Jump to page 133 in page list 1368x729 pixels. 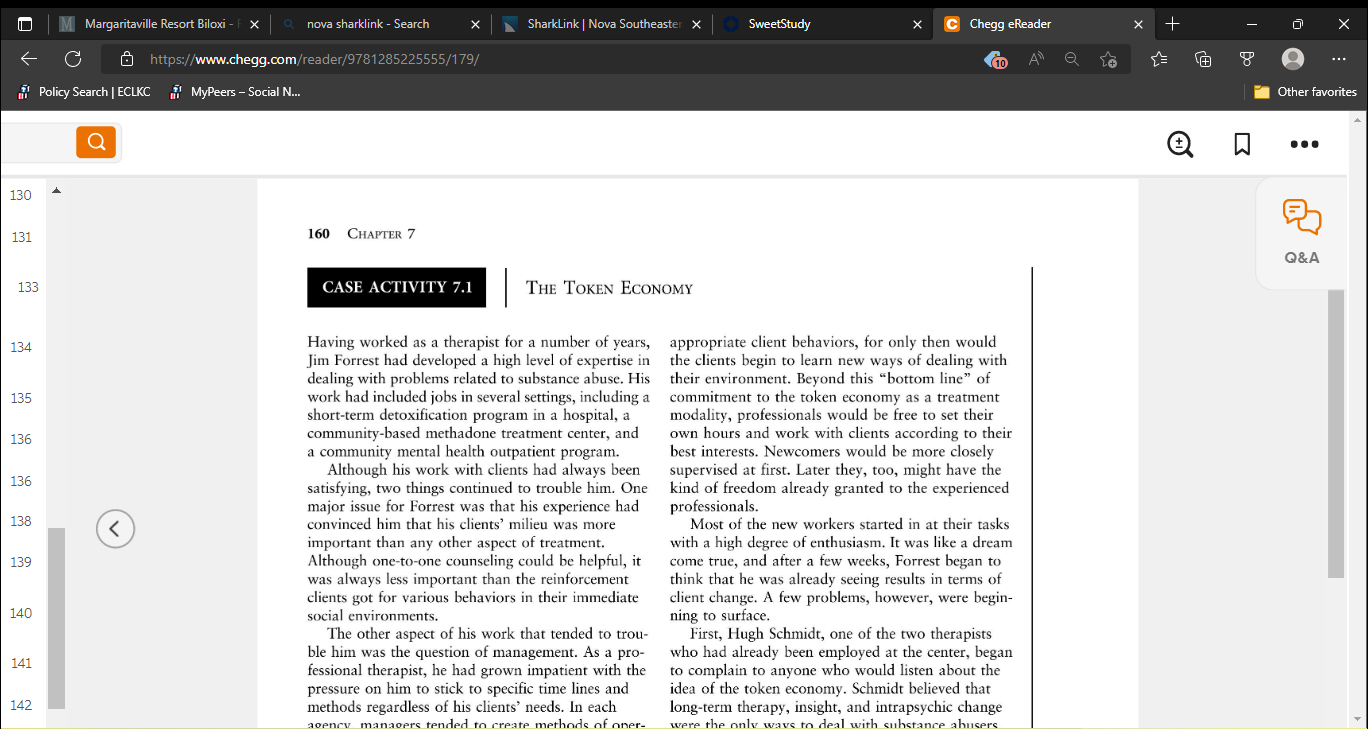(28, 287)
